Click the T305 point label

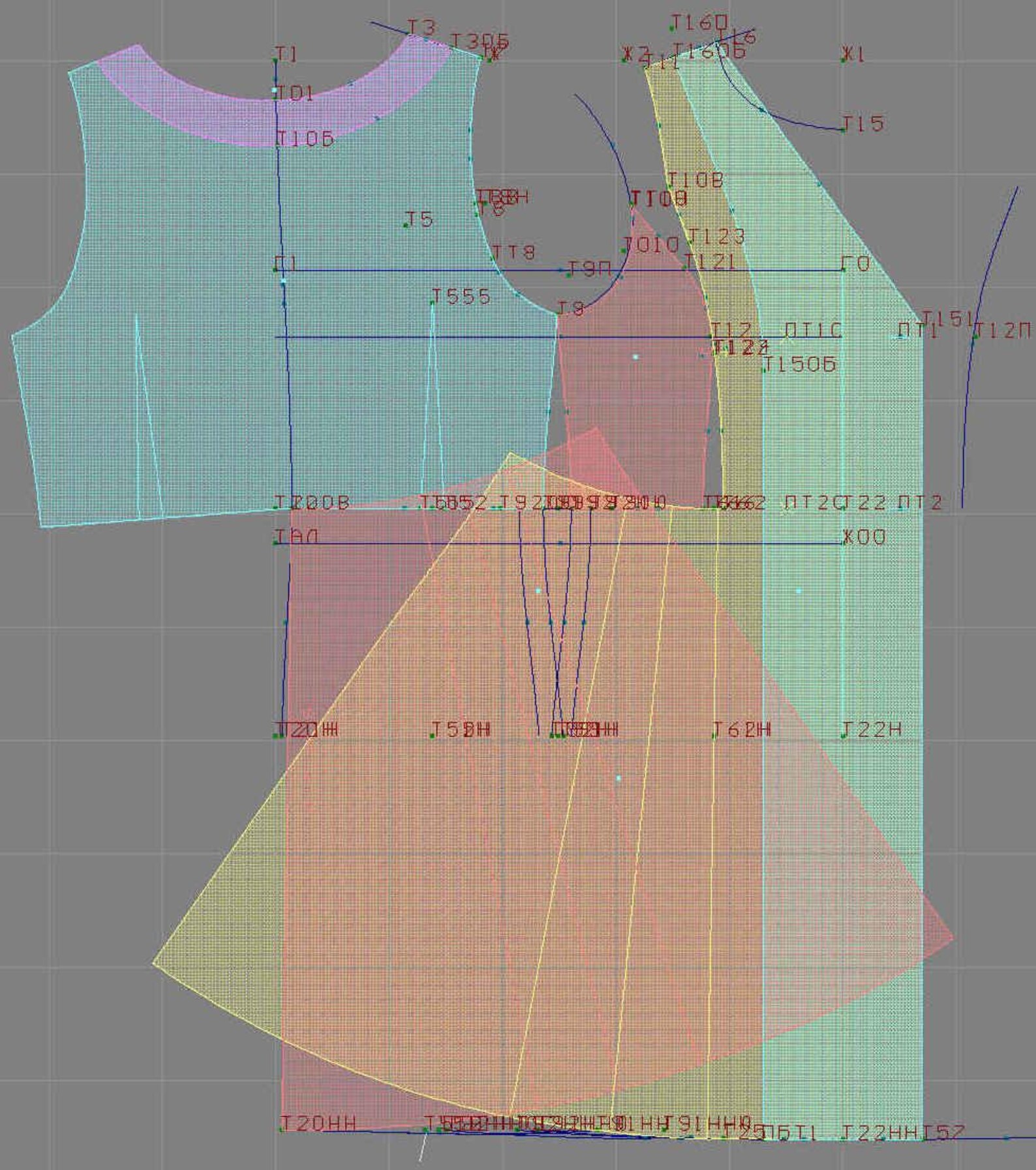click(x=479, y=41)
